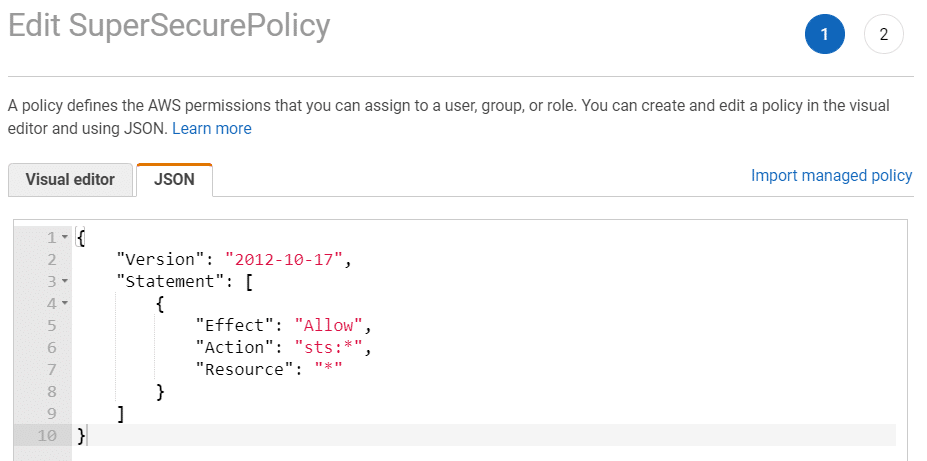The height and width of the screenshot is (461, 927).
Task: Click the "Version" key text
Action: tap(161, 260)
